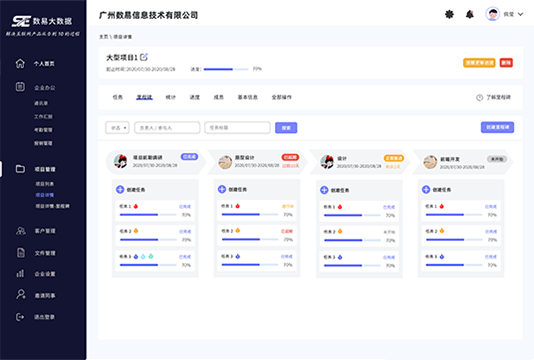Switch to the 成员 tab

219,97
